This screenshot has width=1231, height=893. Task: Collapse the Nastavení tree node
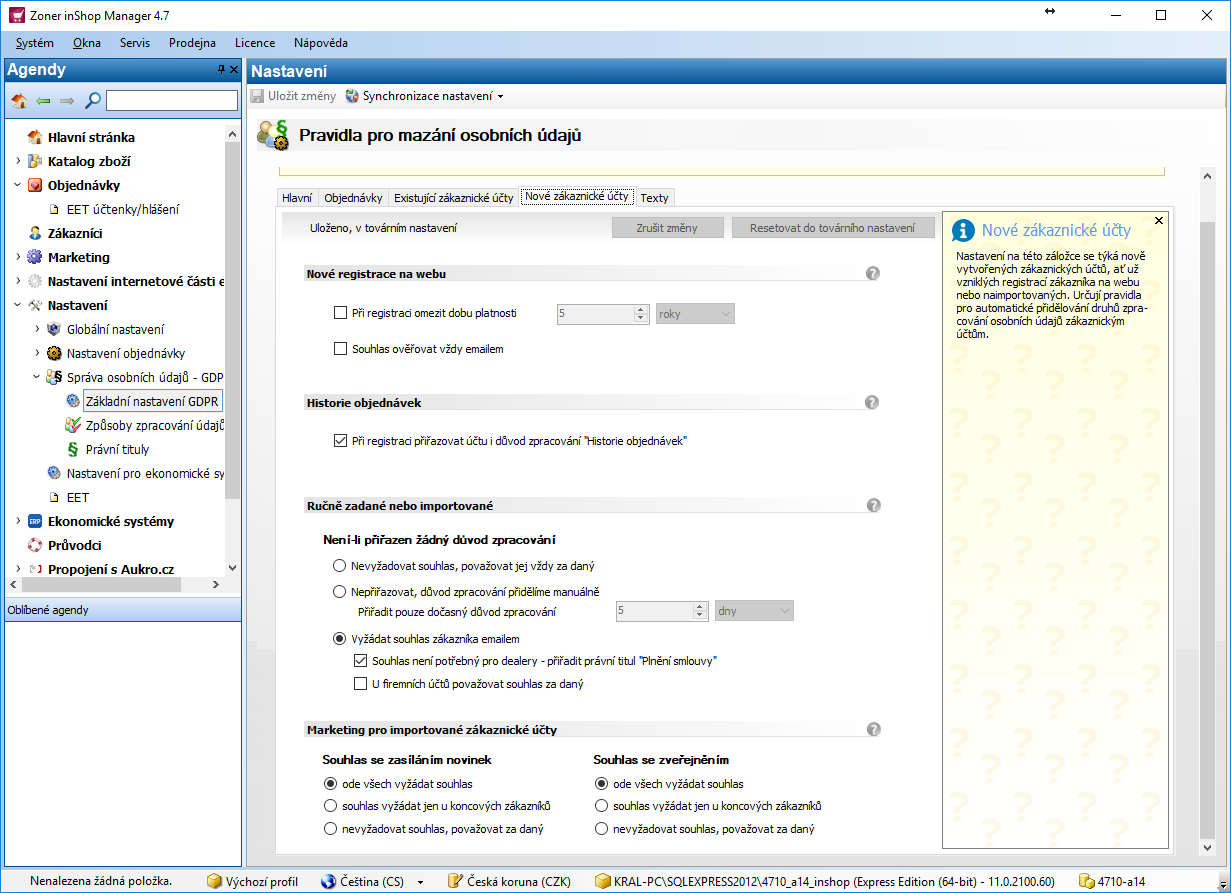coord(18,305)
